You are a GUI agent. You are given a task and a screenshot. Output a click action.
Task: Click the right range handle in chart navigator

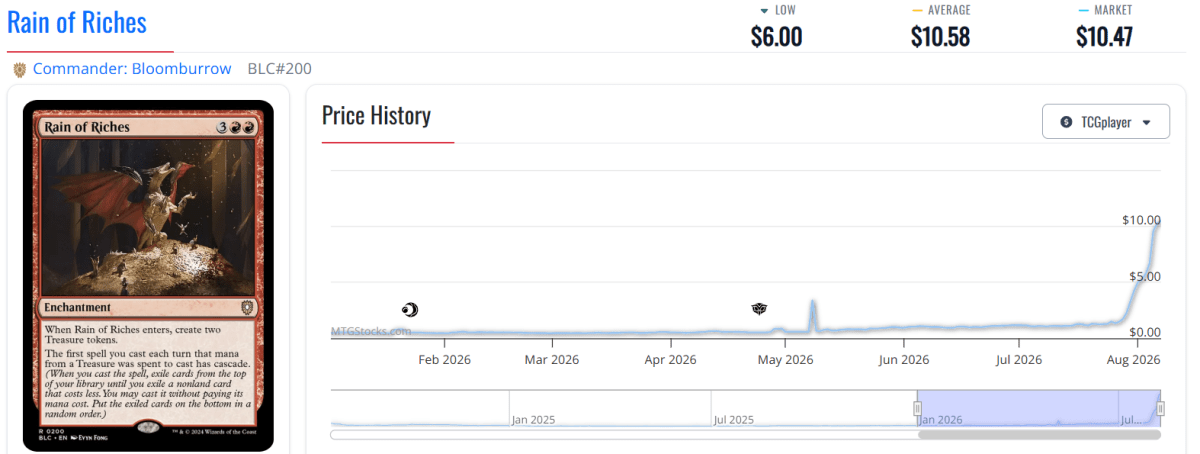[x=1161, y=408]
